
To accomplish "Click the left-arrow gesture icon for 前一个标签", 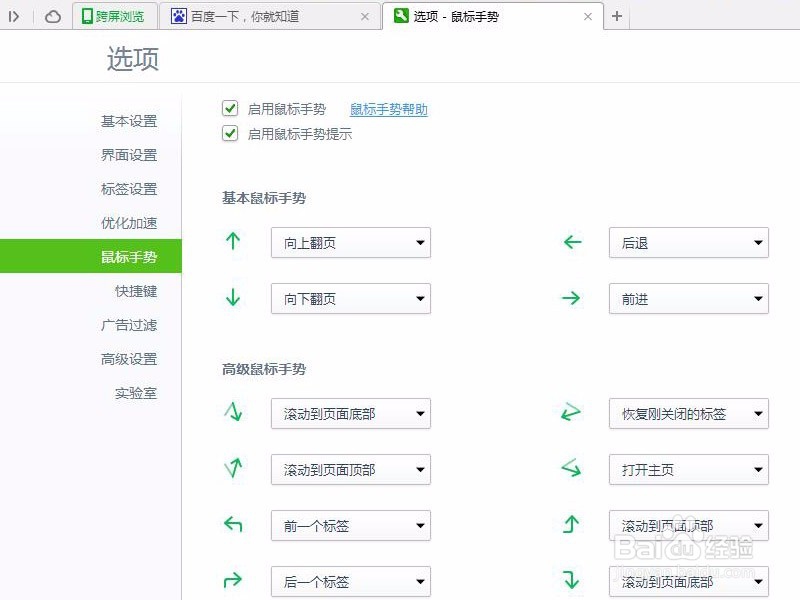I will [233, 525].
